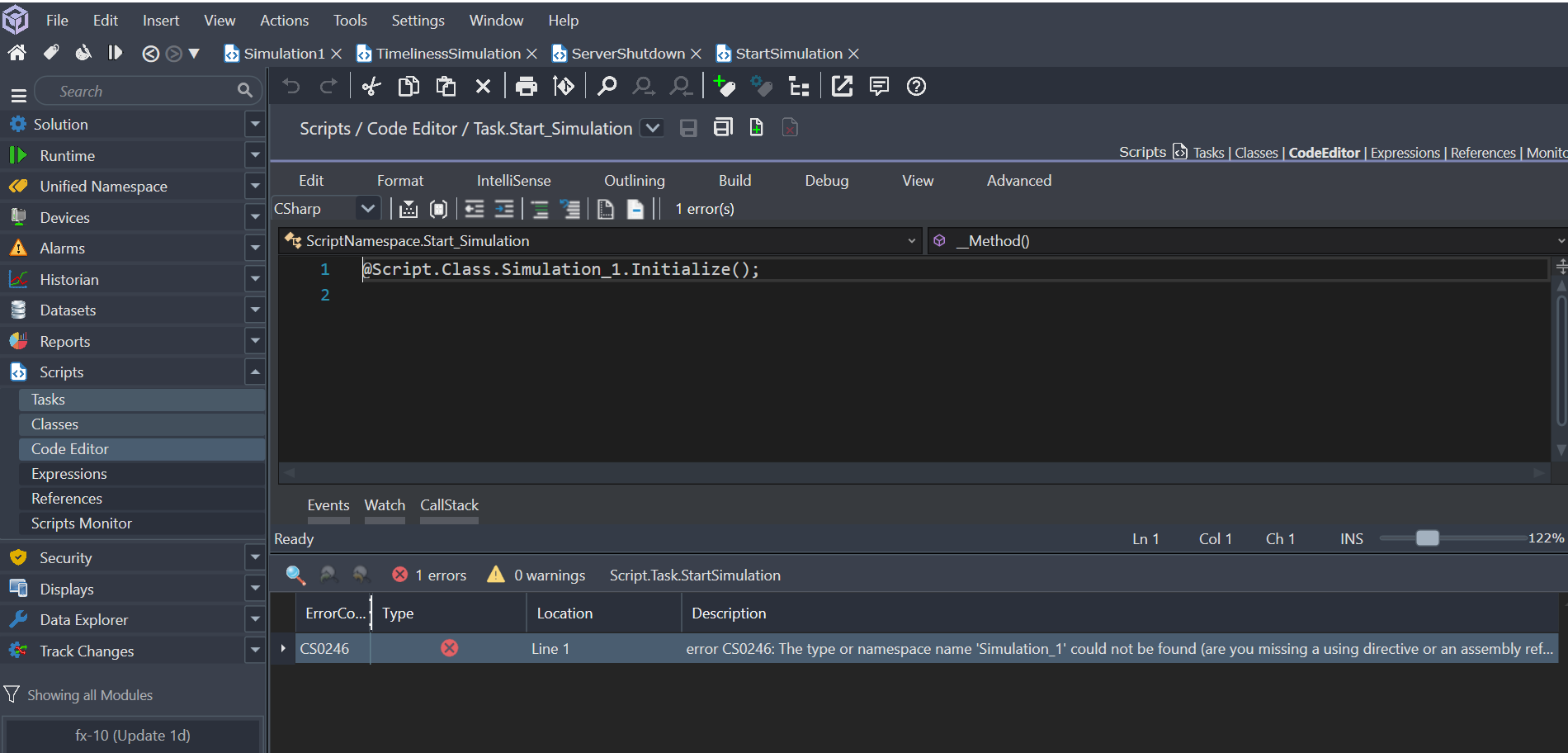Image resolution: width=1568 pixels, height=753 pixels.
Task: Collapse the Scripts module section
Action: (255, 372)
